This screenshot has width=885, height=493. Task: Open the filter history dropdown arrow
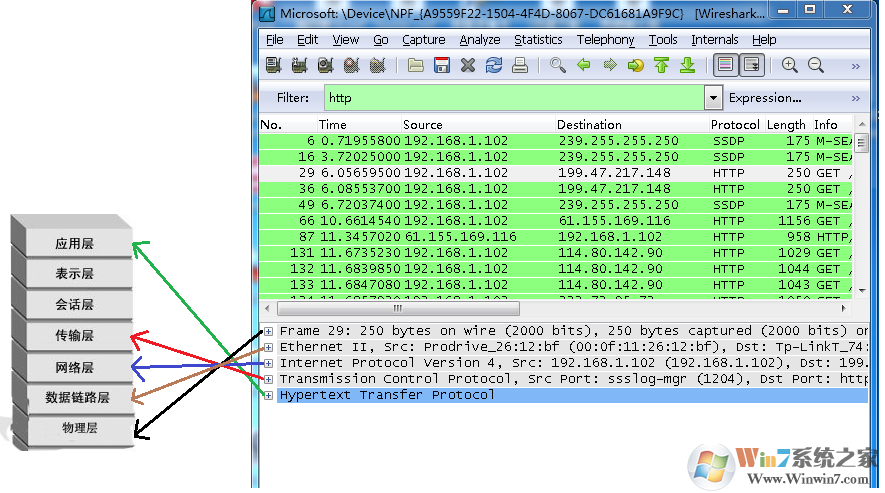coord(713,98)
